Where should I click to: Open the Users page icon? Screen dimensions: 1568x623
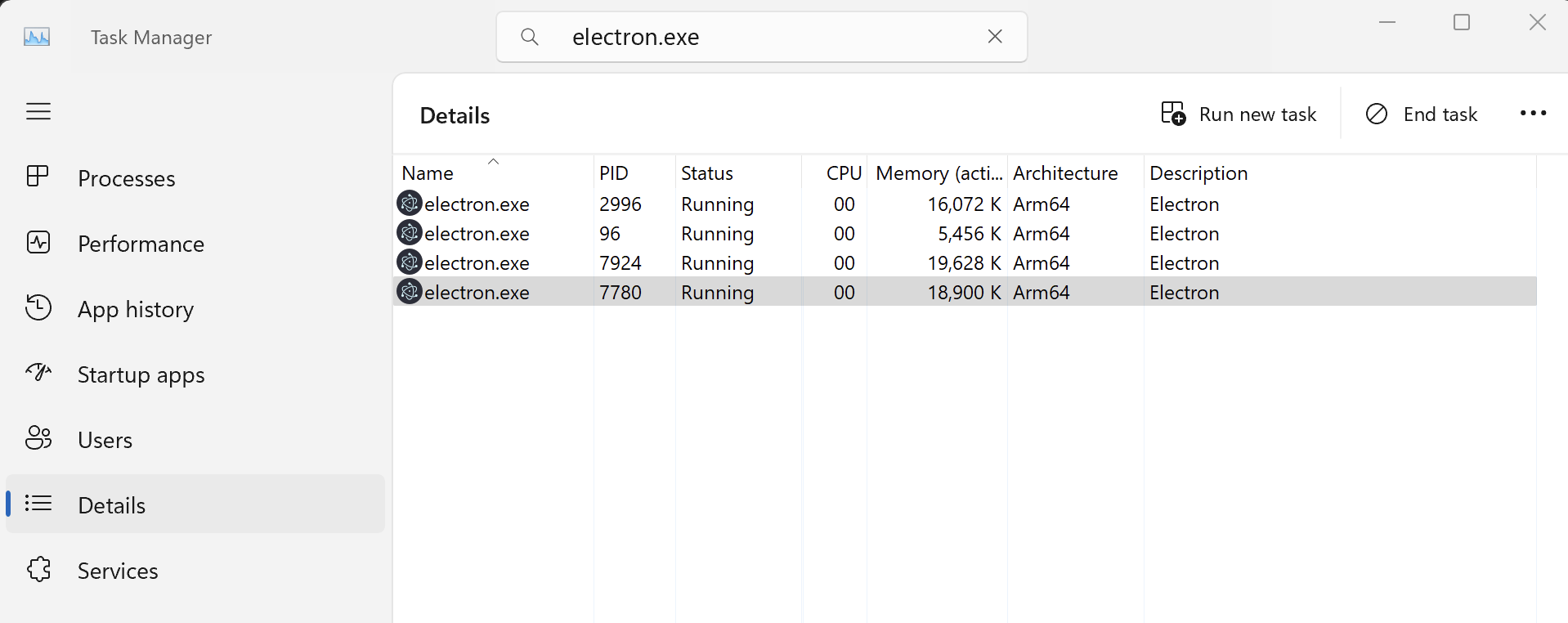point(38,438)
